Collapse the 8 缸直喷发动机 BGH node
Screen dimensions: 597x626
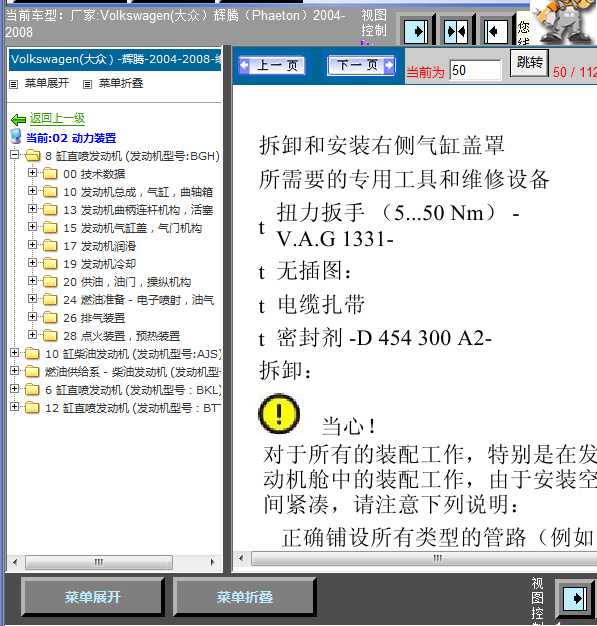point(14,155)
